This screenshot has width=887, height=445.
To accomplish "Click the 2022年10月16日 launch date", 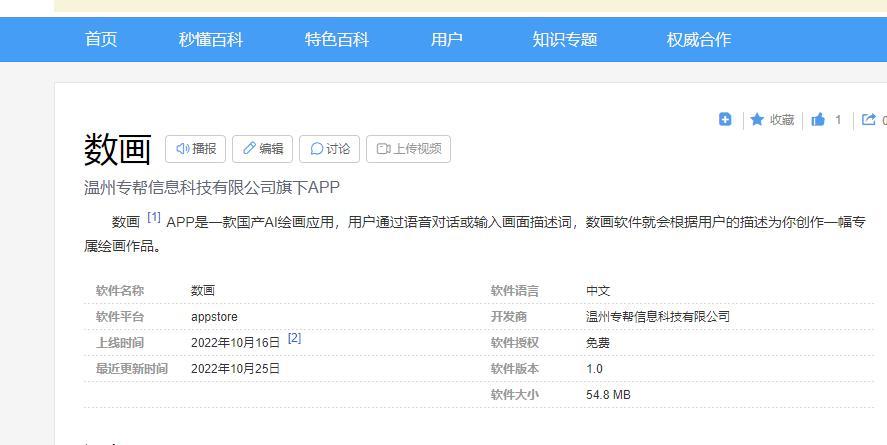I will (235, 343).
